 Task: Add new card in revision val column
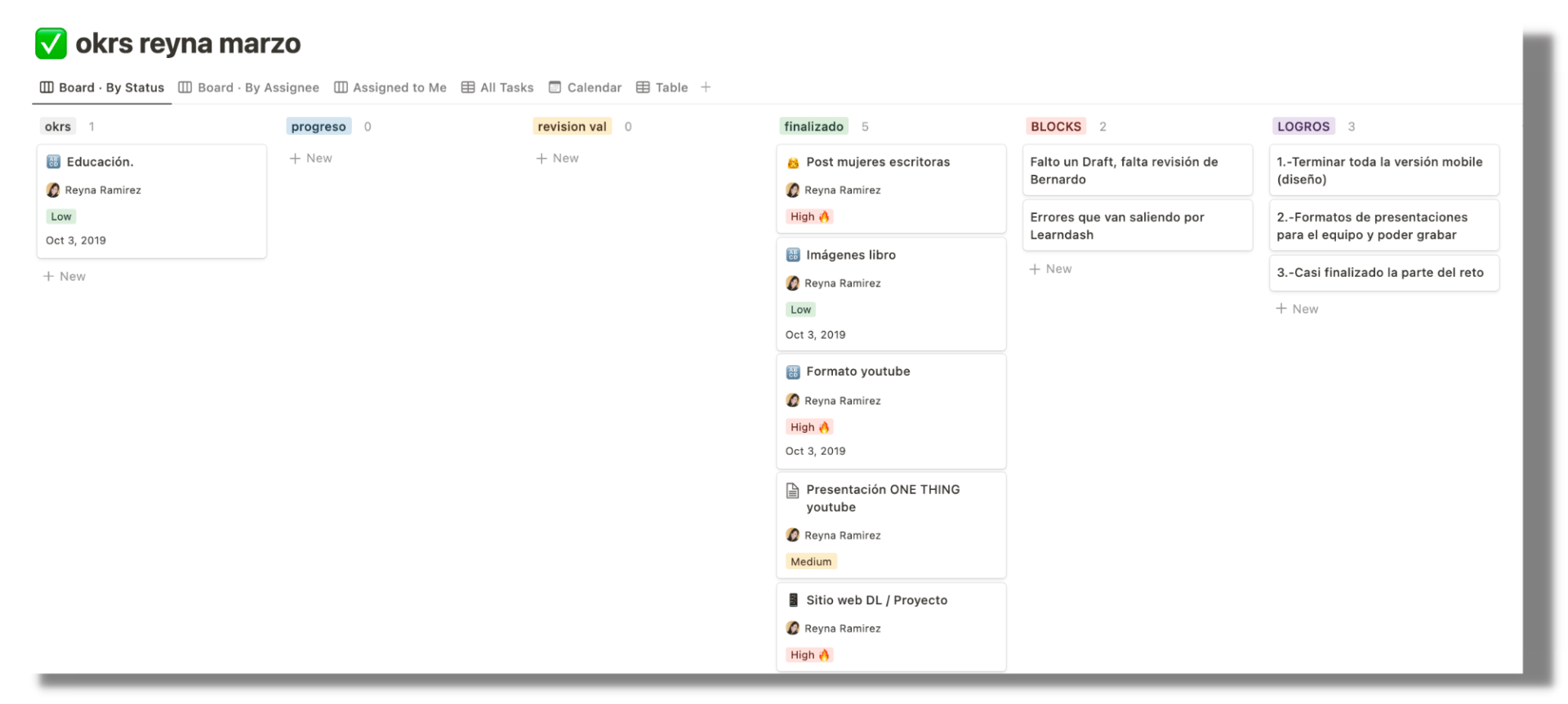558,158
